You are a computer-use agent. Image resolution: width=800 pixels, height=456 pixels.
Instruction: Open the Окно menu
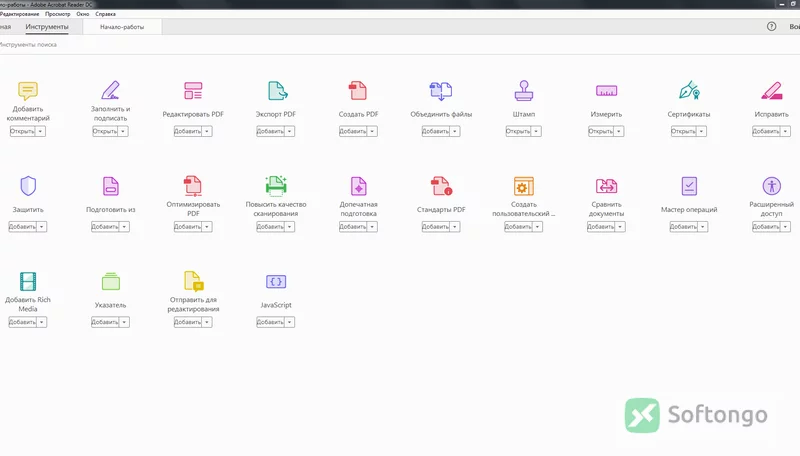click(83, 14)
